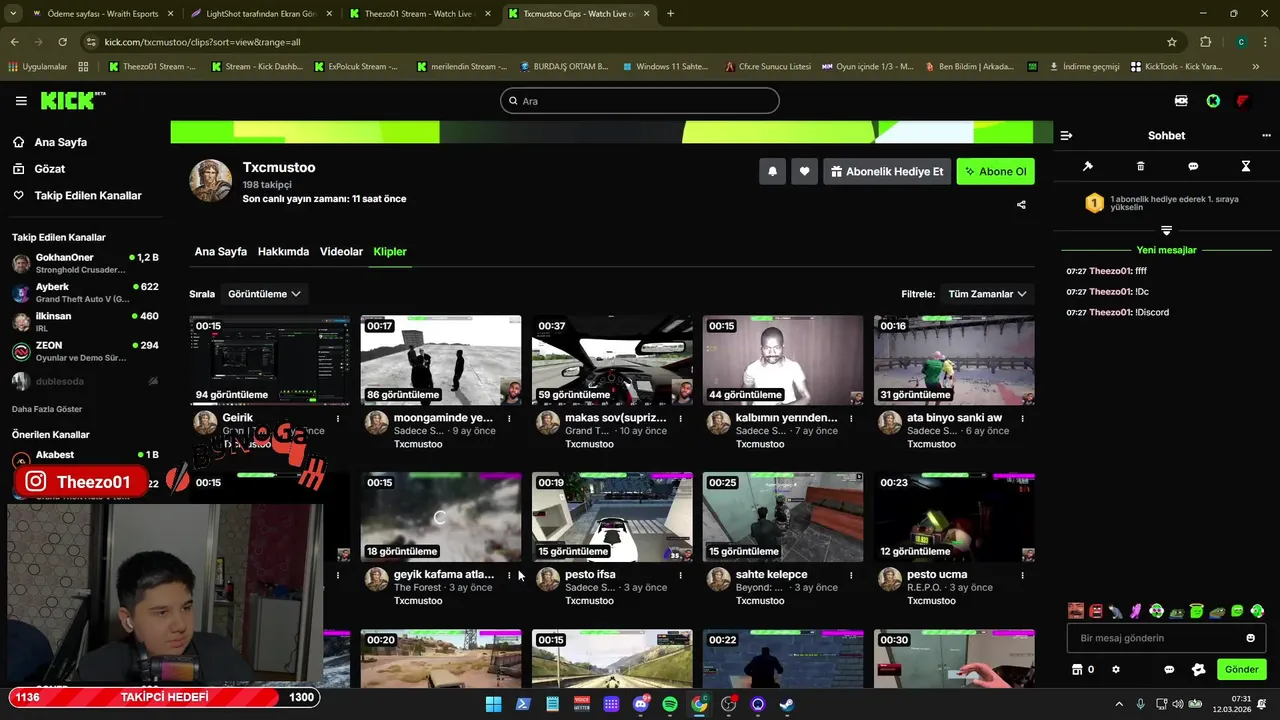
Task: Open the emoji picker in message box
Action: click(x=1250, y=638)
